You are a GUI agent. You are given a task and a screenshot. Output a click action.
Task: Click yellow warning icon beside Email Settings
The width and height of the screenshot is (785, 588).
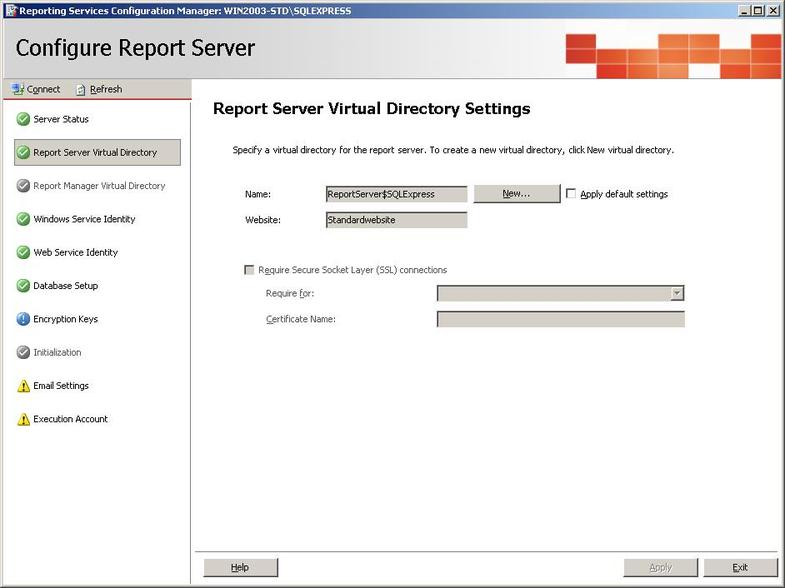coord(23,386)
